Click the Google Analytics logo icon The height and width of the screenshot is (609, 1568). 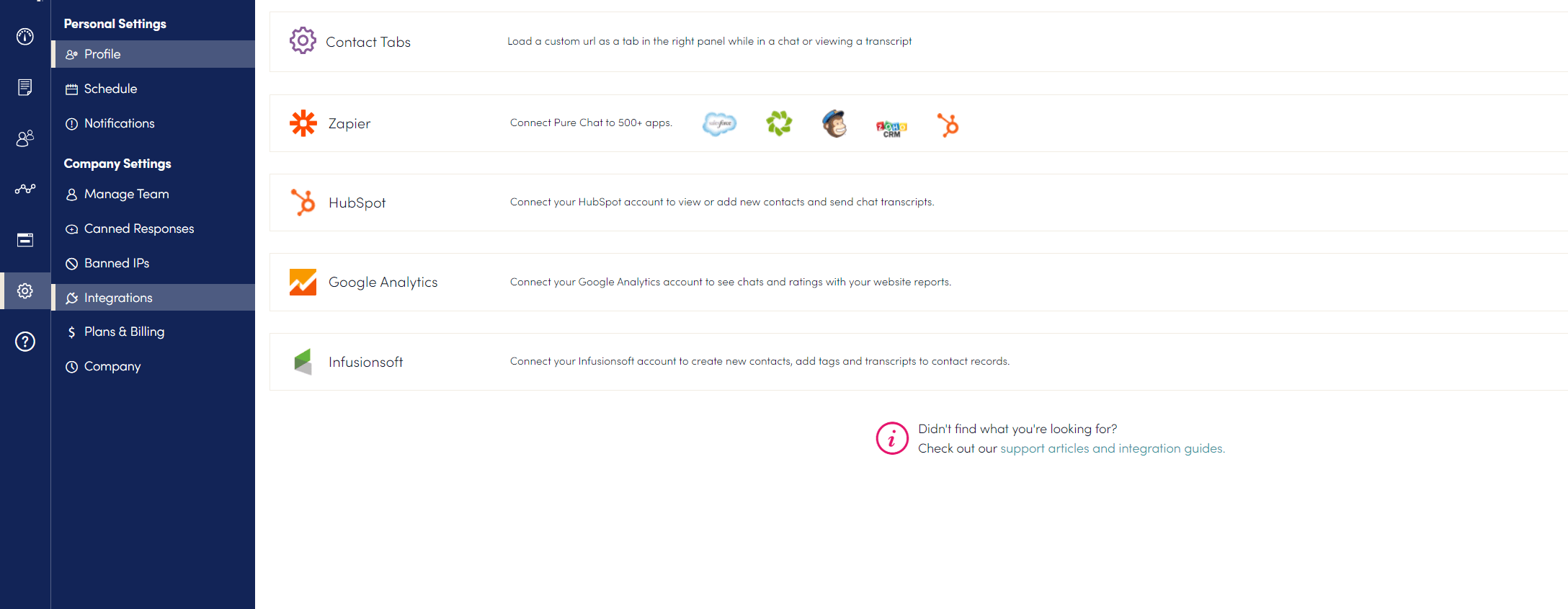[303, 282]
